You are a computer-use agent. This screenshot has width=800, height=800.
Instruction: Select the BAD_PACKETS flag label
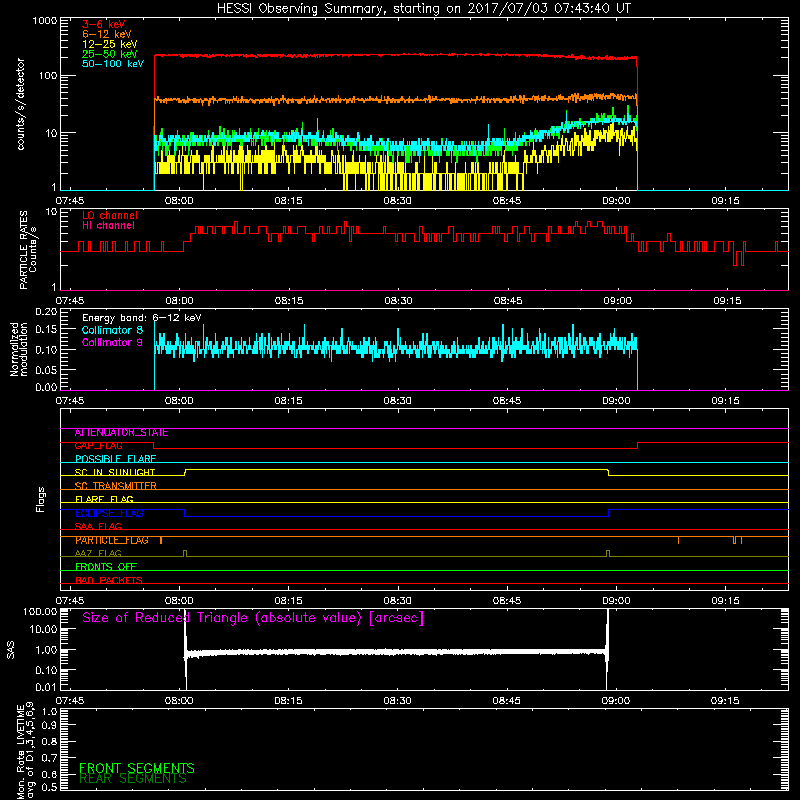click(x=109, y=580)
